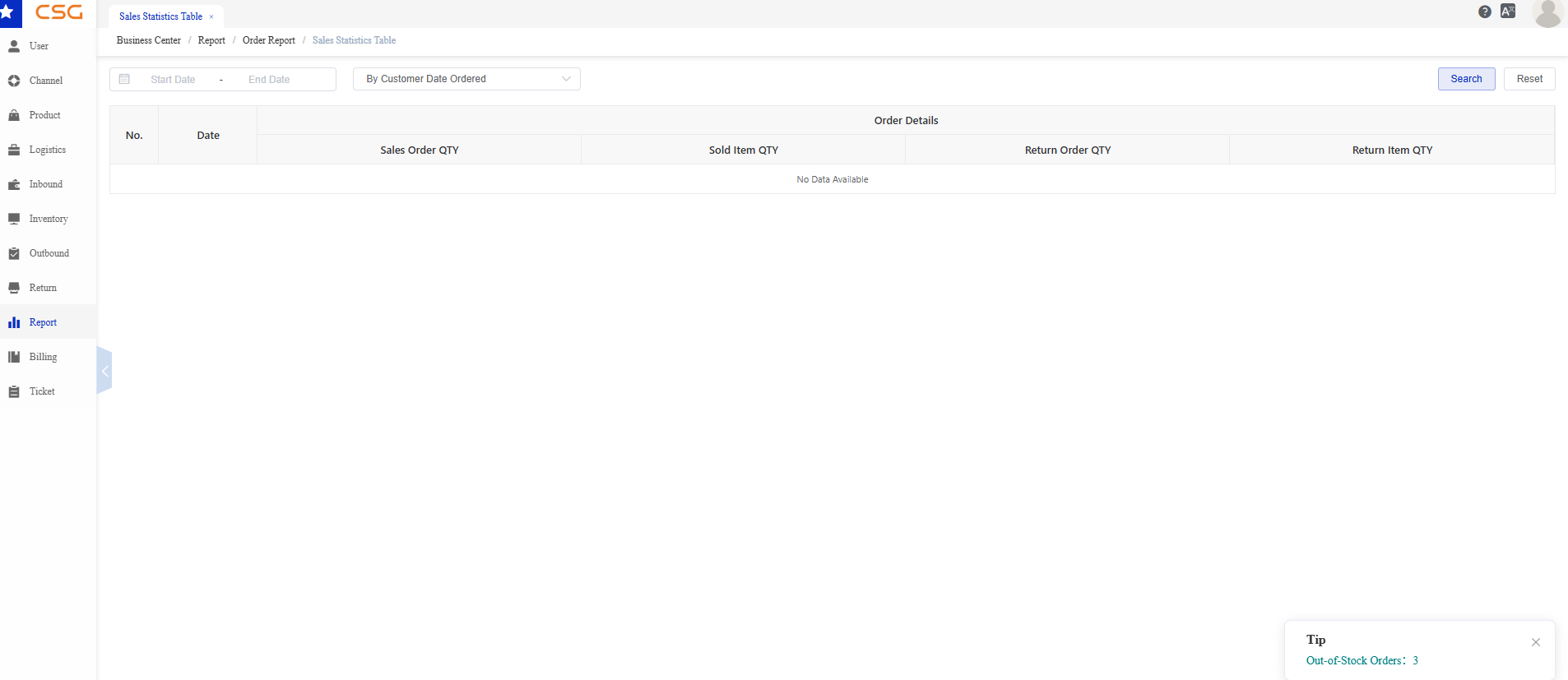Image resolution: width=1568 pixels, height=680 pixels.
Task: Click the Report breadcrumb
Action: pyautogui.click(x=211, y=40)
